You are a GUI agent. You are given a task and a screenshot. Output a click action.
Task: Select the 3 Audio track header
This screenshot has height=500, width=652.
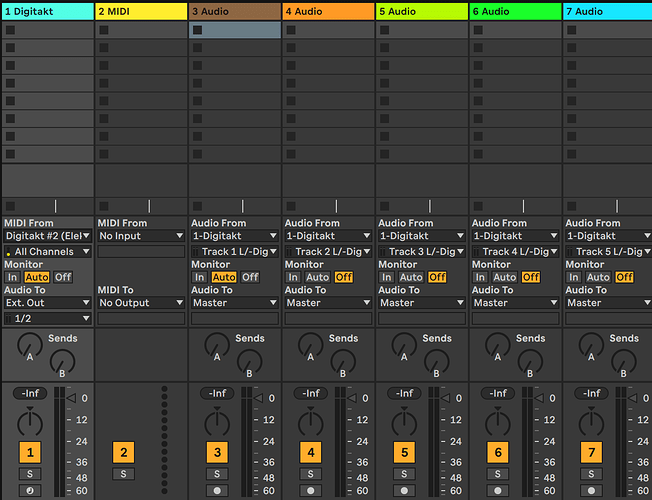(235, 12)
